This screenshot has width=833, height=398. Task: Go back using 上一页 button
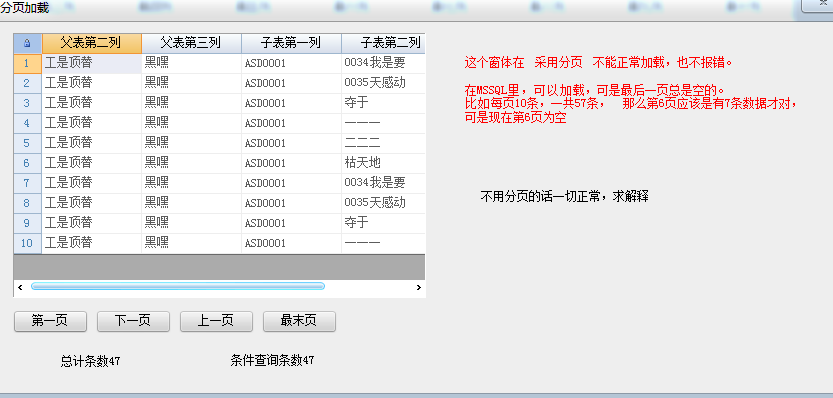[x=216, y=321]
